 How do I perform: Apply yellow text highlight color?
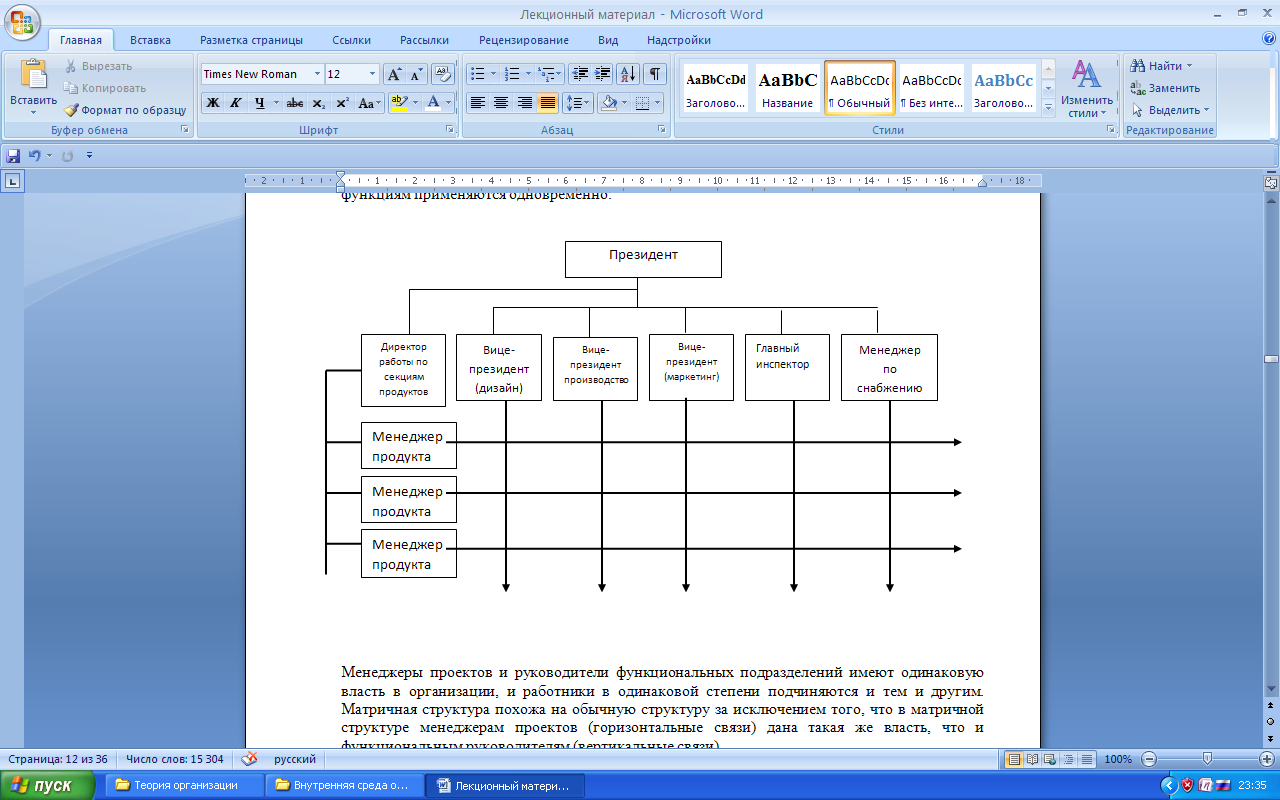pyautogui.click(x=398, y=102)
